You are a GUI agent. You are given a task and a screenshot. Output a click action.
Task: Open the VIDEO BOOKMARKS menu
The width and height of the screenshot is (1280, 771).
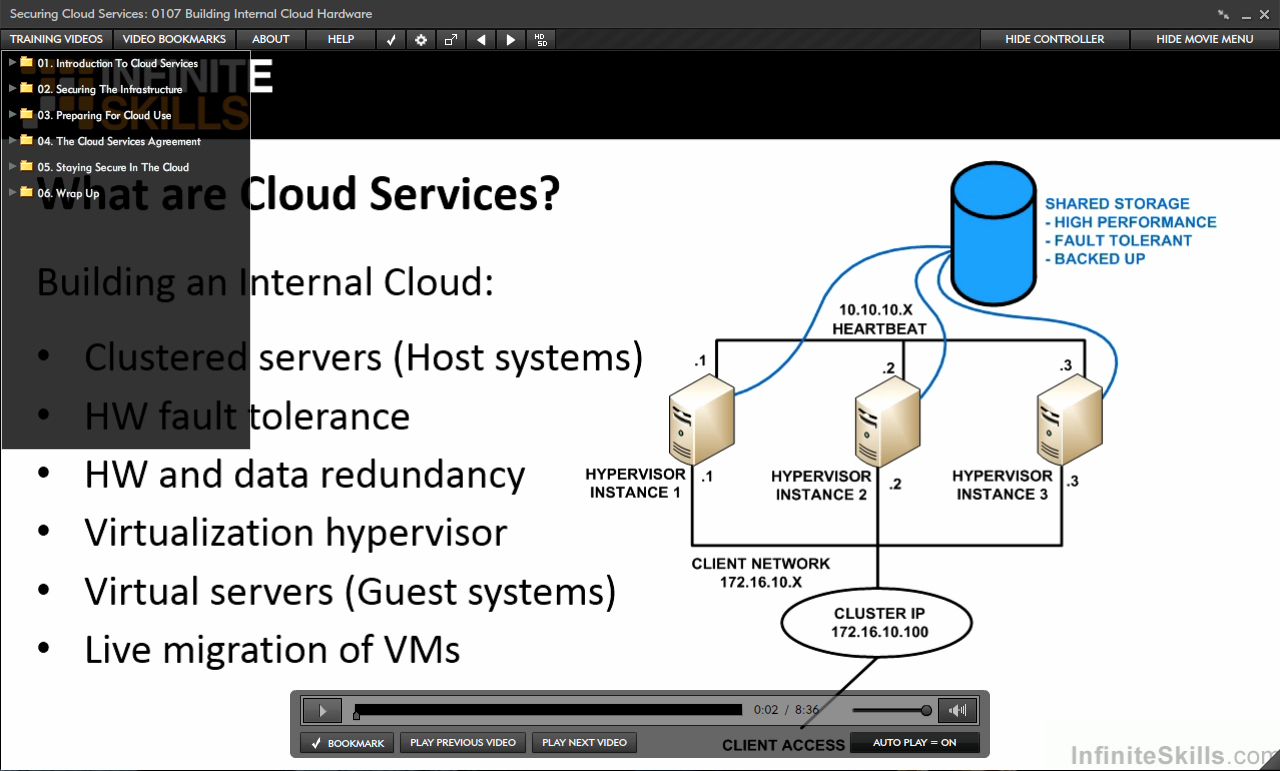point(174,40)
